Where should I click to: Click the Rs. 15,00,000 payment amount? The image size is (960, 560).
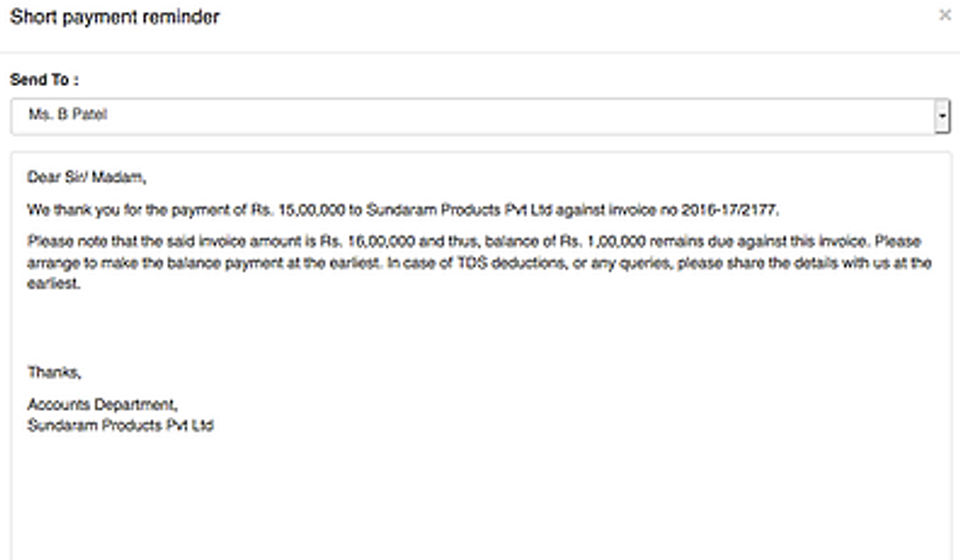(x=298, y=210)
